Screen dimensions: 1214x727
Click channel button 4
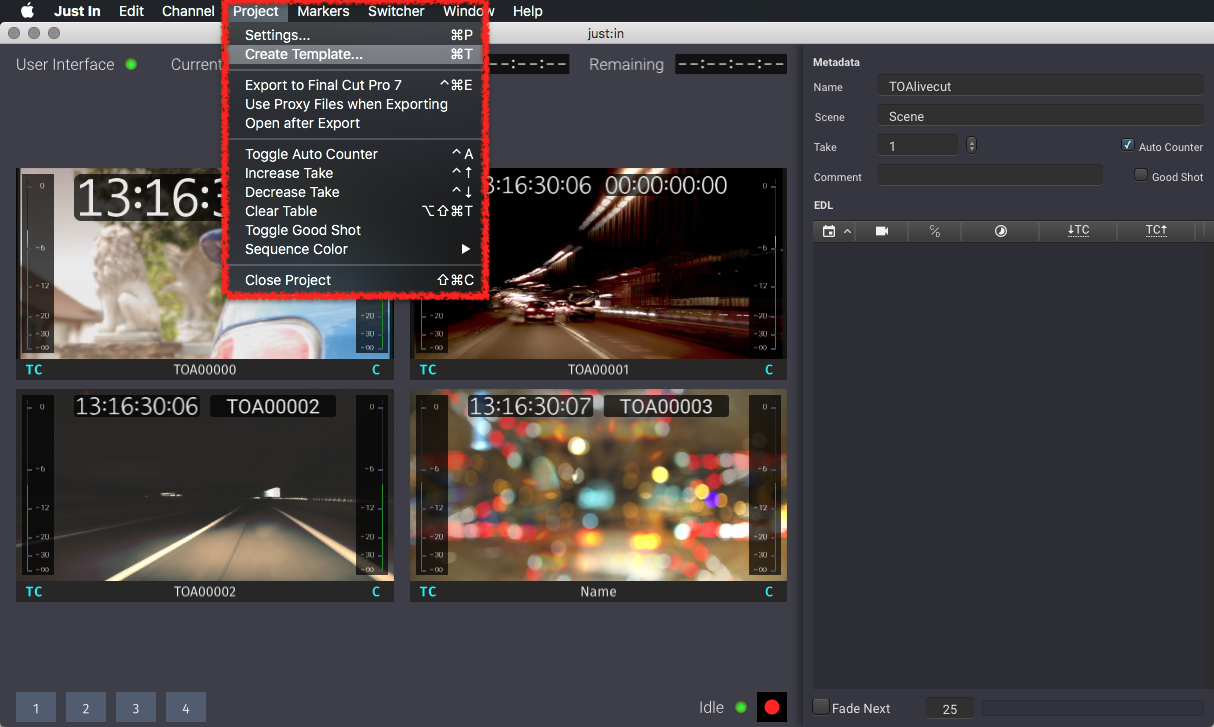coord(186,708)
